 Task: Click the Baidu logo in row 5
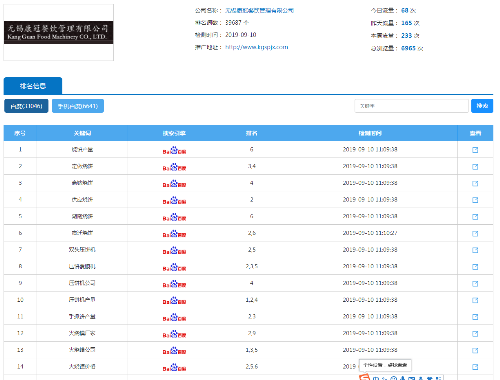(174, 217)
